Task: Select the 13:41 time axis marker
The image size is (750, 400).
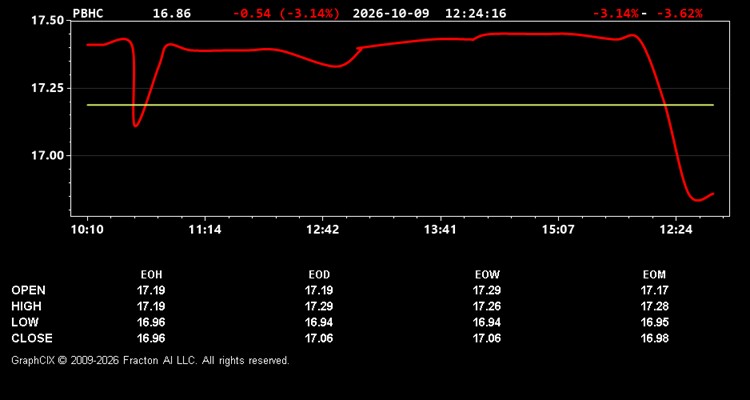Action: (440, 230)
